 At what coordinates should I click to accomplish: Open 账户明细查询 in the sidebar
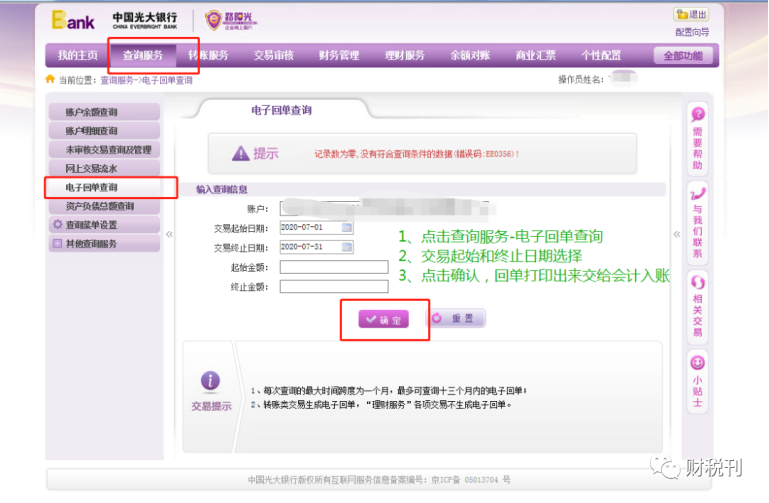pyautogui.click(x=104, y=130)
